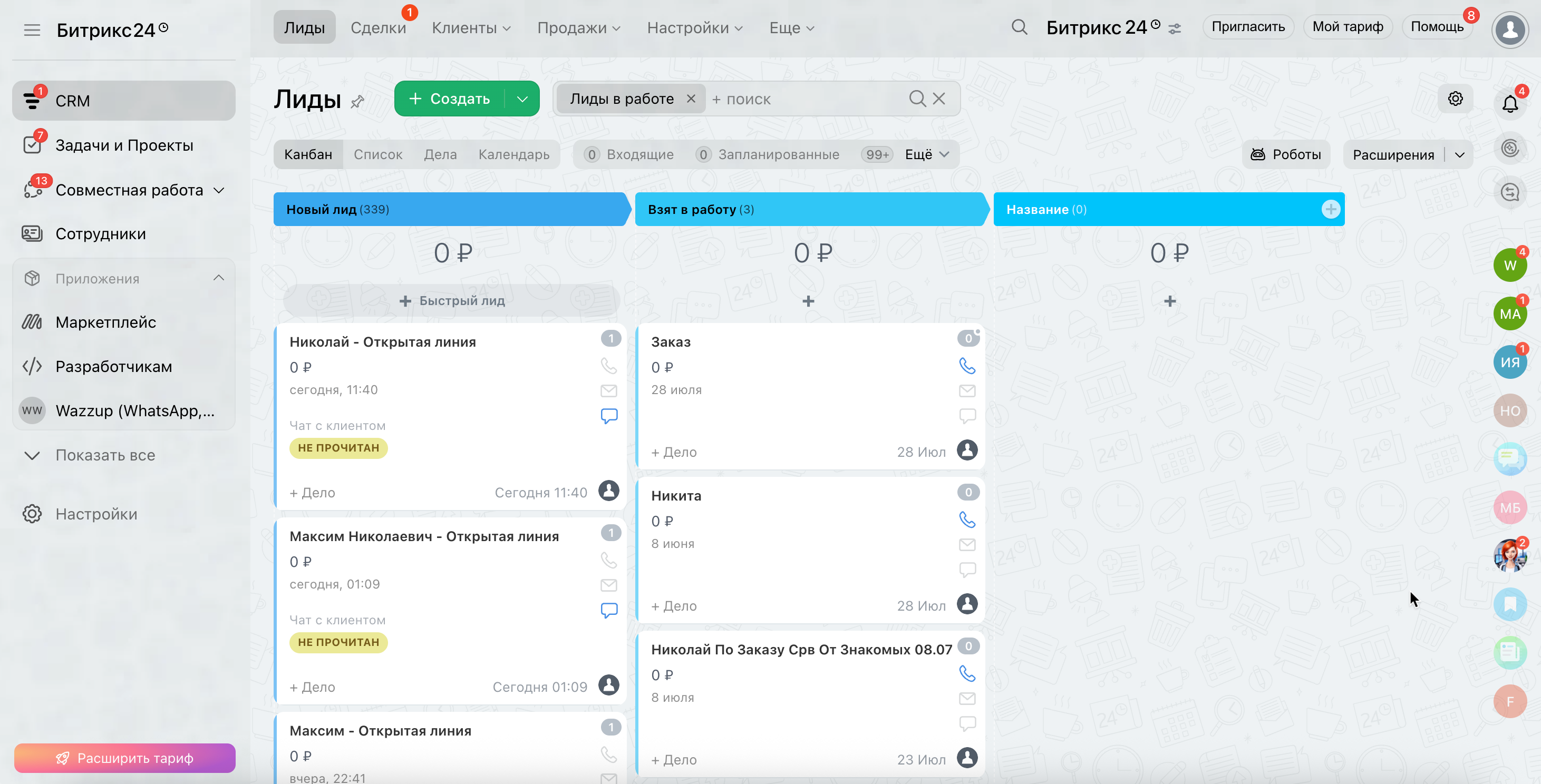Open Расширения dropdown arrow
The width and height of the screenshot is (1541, 784).
(x=1460, y=155)
